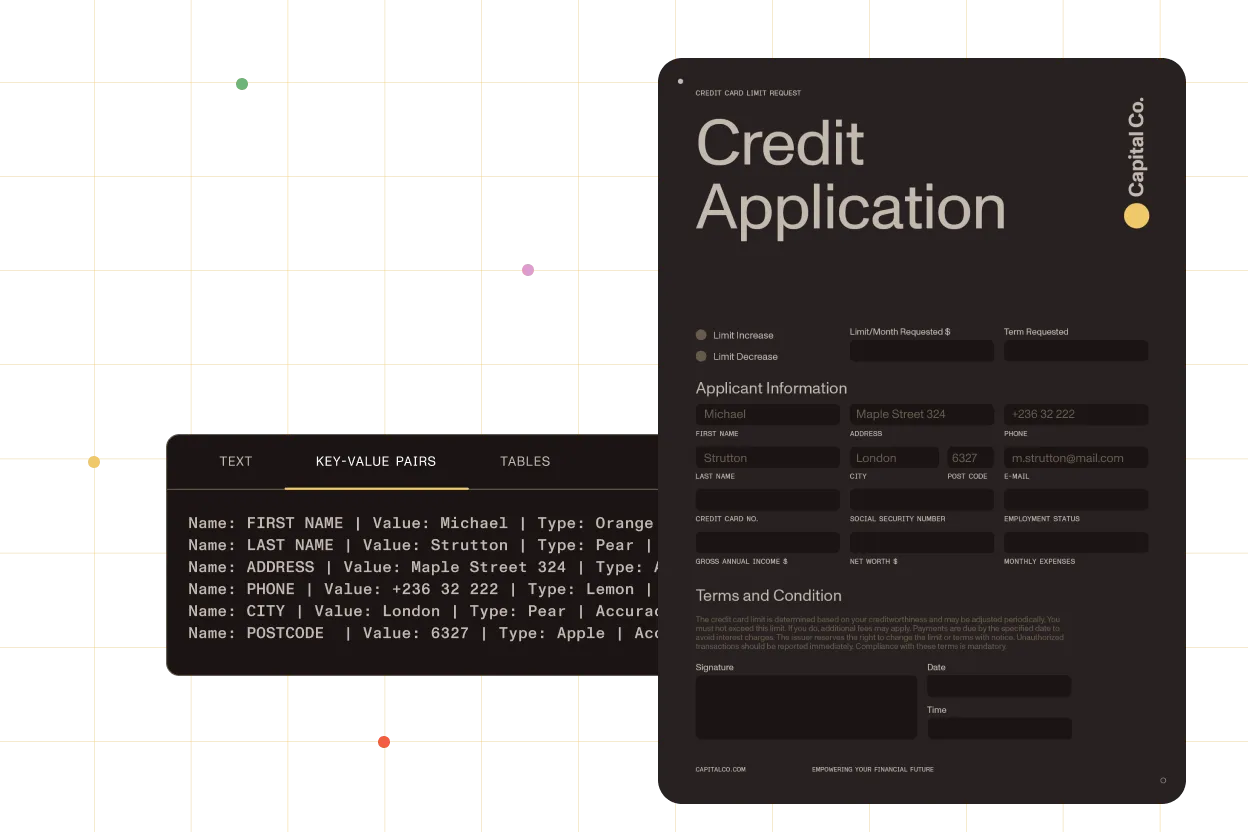Select the Limit Increase radio button

click(701, 335)
